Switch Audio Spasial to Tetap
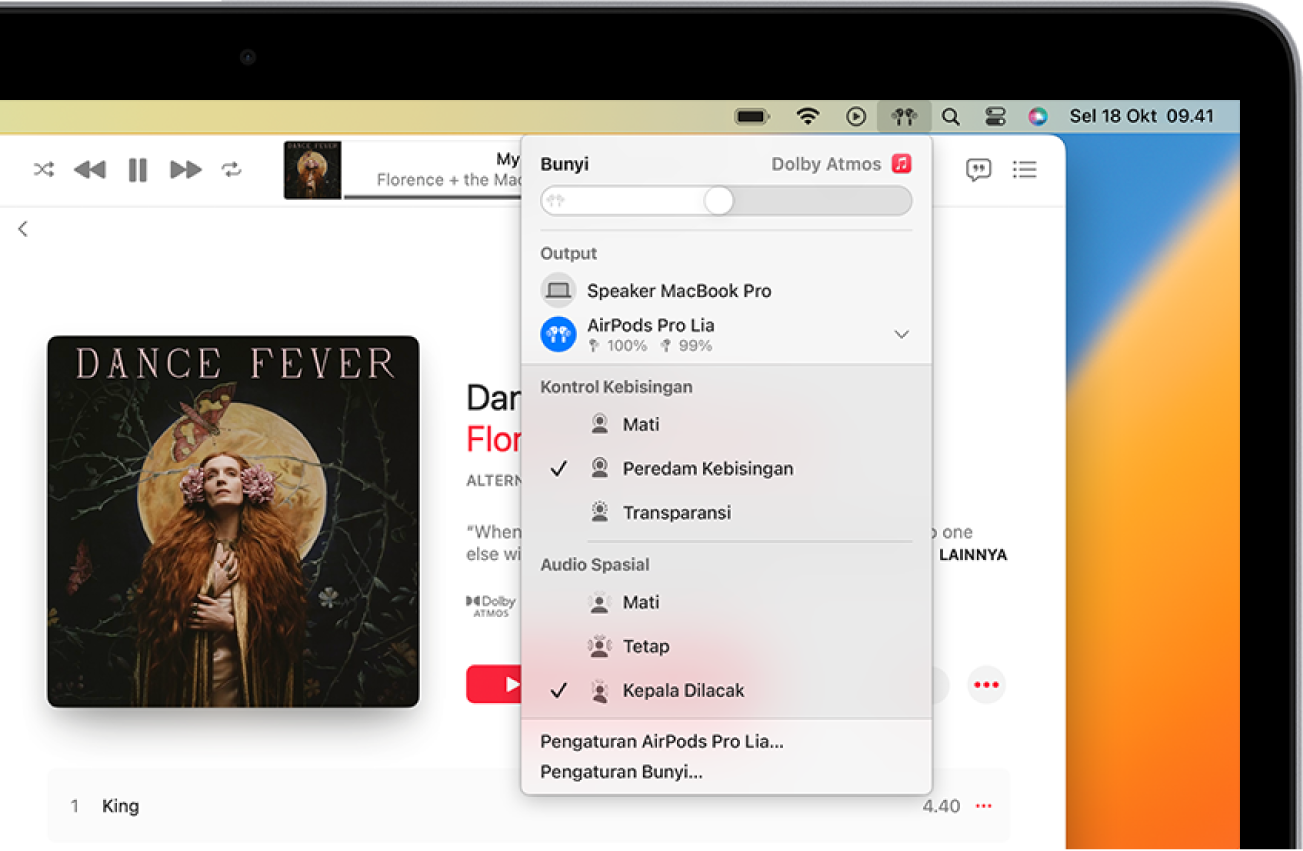Screen dimensions: 1303x851 point(647,646)
